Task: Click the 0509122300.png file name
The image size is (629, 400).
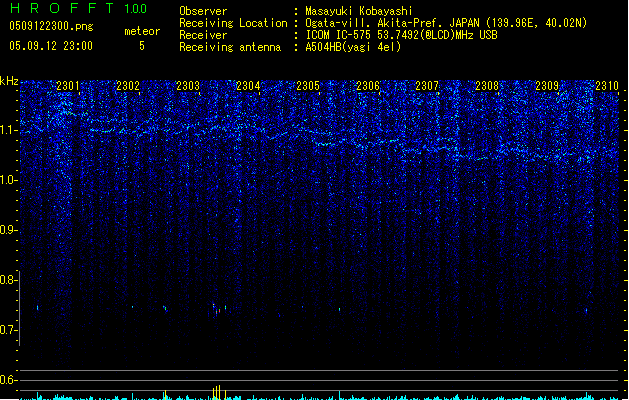Action: (x=50, y=26)
